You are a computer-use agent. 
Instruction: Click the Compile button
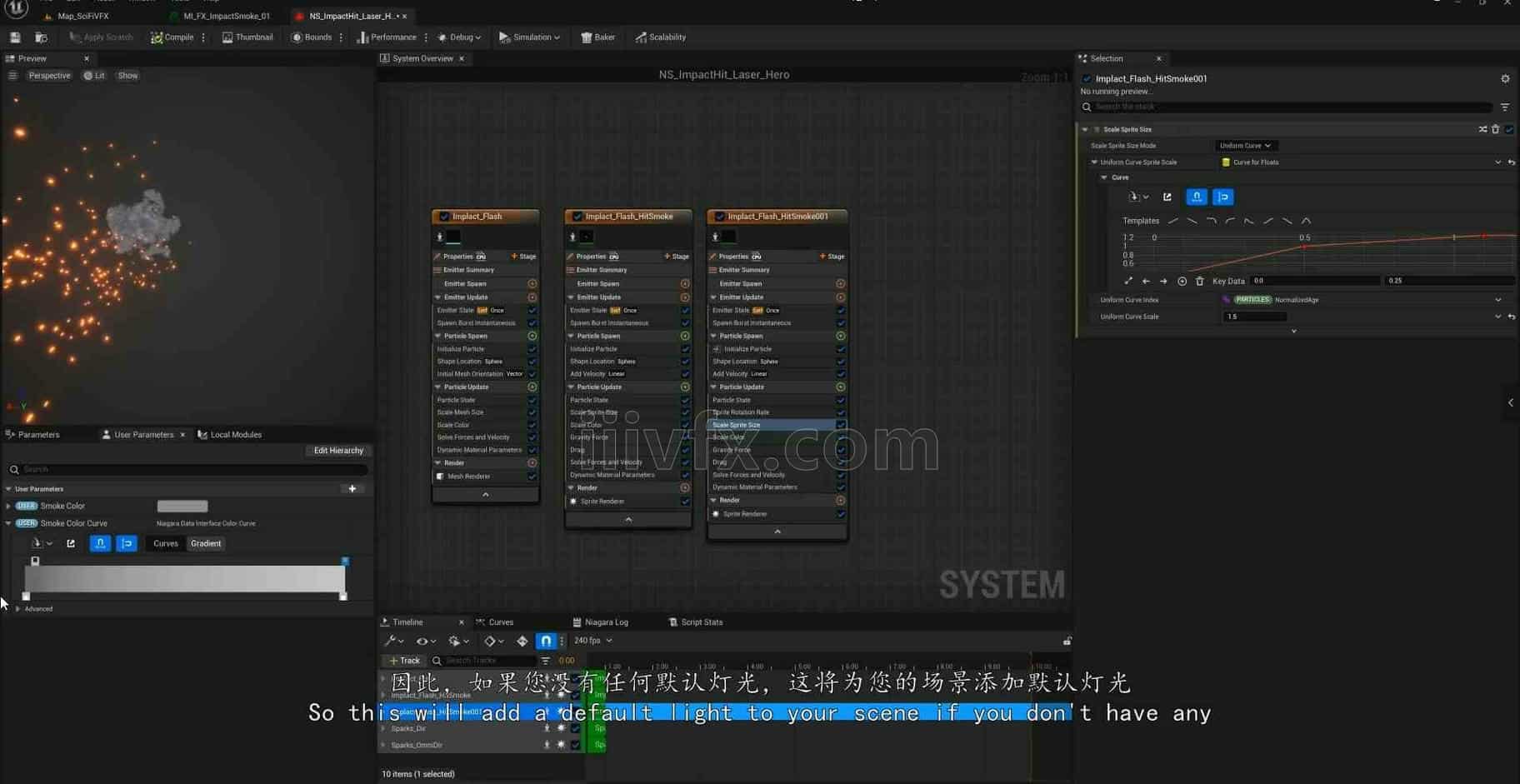point(172,37)
